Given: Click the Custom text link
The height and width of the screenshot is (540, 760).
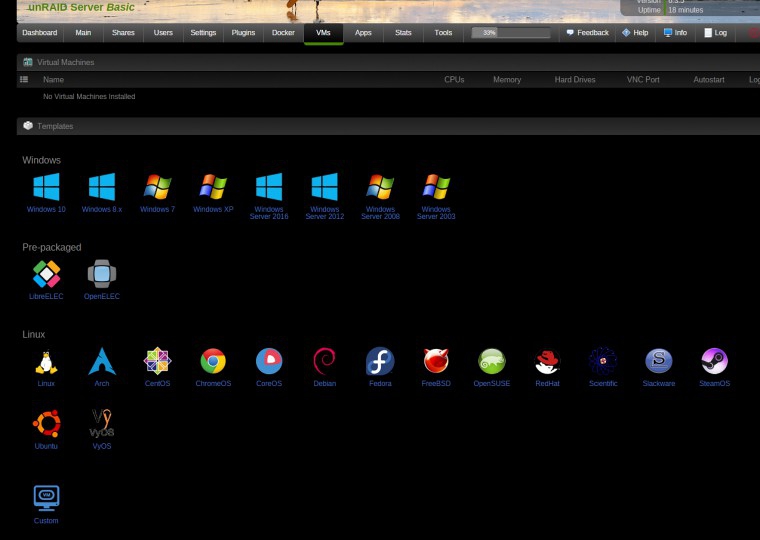Looking at the screenshot, I should [x=46, y=521].
